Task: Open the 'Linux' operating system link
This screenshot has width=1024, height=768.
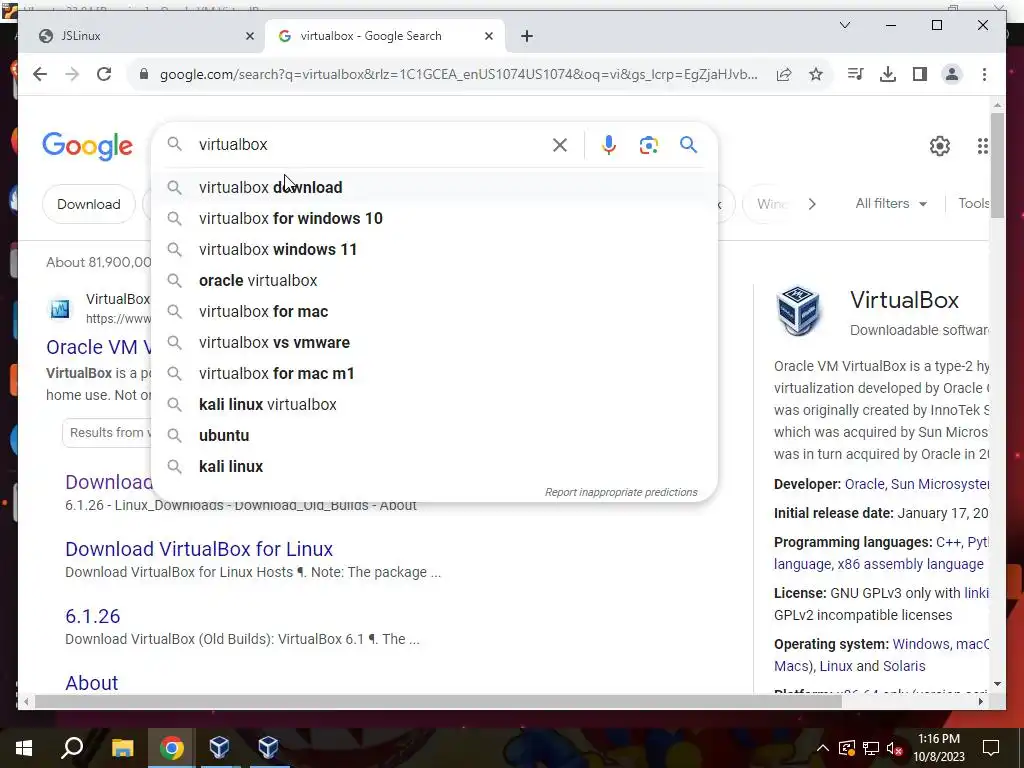Action: pyautogui.click(x=836, y=666)
